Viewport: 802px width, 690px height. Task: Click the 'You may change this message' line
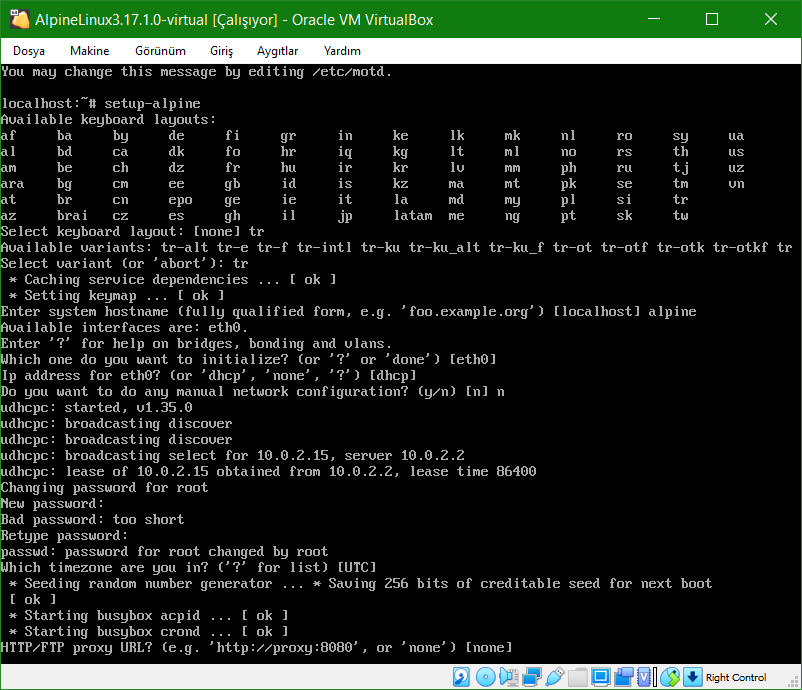click(x=196, y=72)
